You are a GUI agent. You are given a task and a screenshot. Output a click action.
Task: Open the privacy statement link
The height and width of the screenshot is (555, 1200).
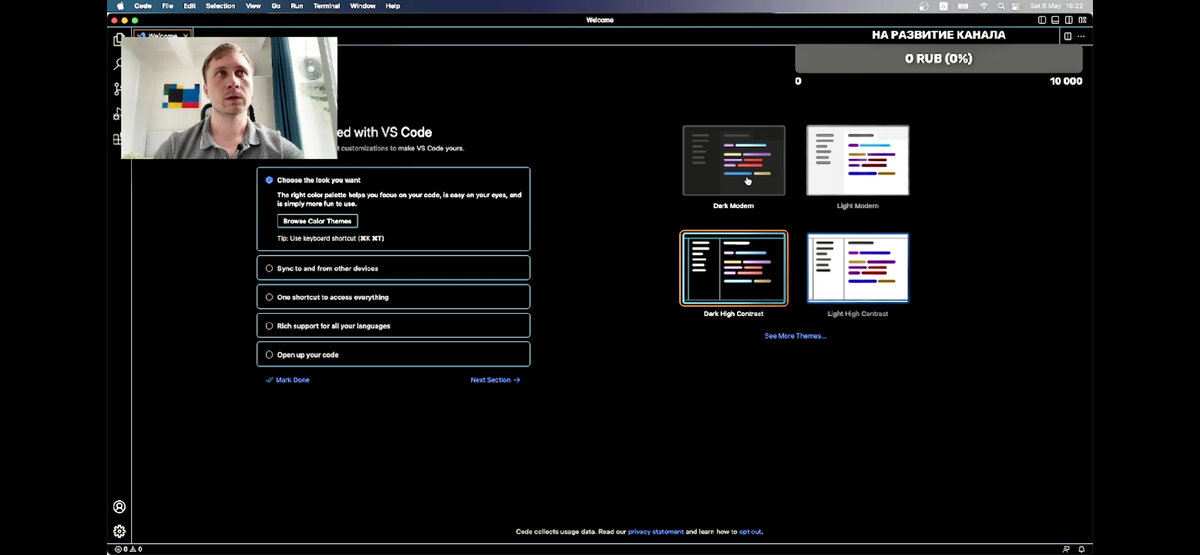[656, 532]
